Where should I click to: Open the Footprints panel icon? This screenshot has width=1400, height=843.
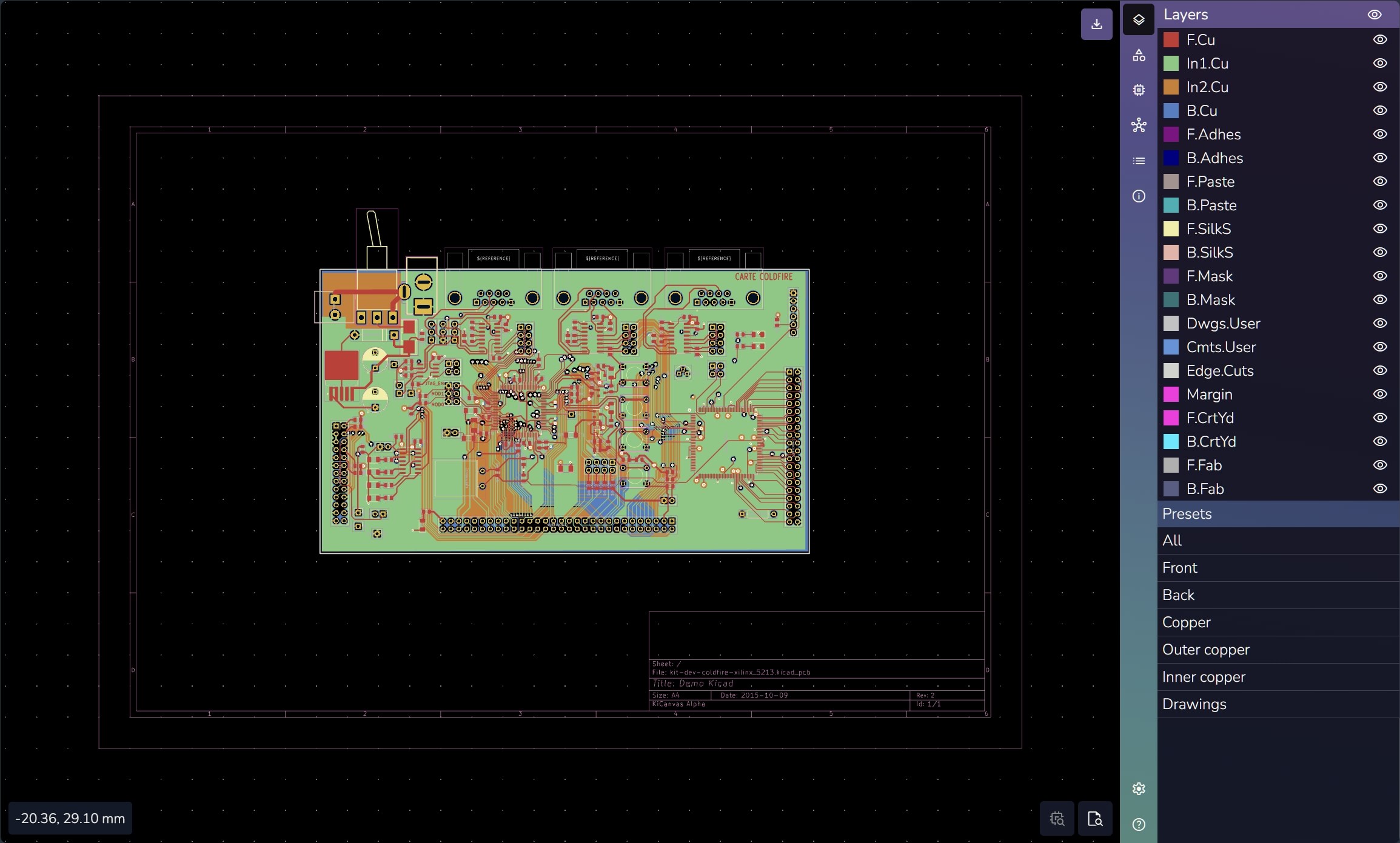(1139, 90)
